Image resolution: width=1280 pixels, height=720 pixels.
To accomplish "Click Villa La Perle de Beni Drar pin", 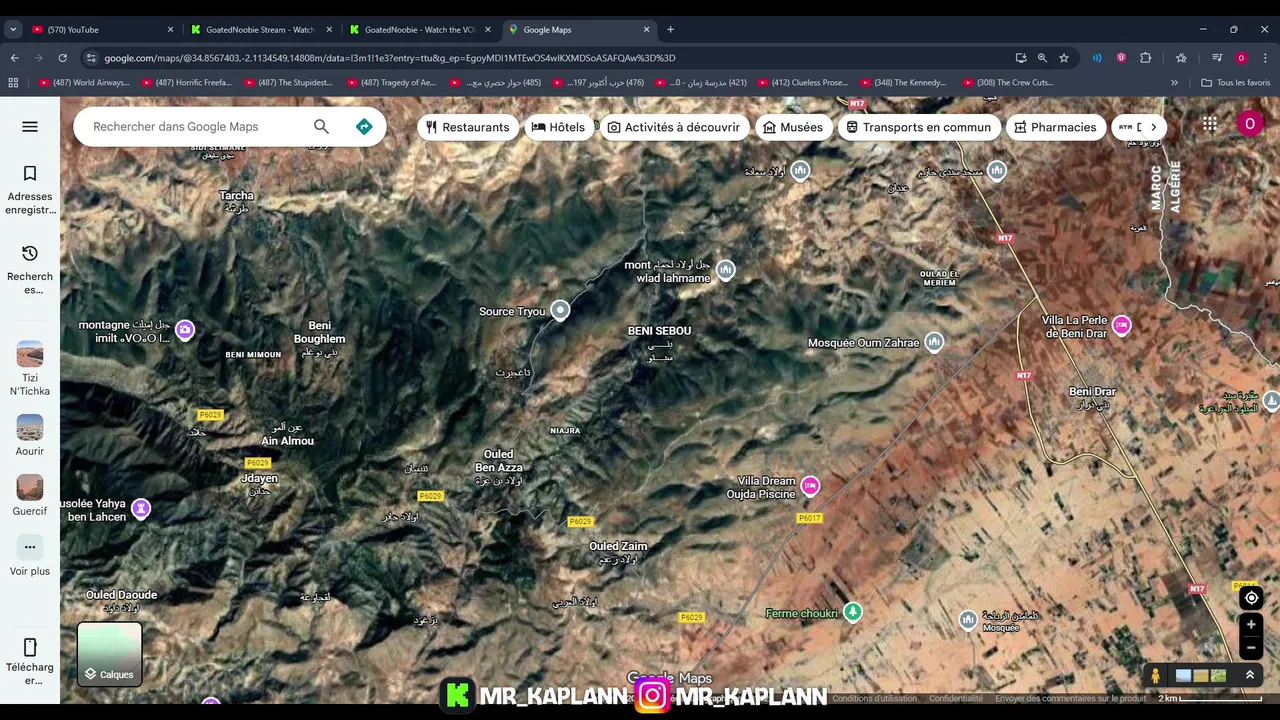I will click(x=1121, y=324).
